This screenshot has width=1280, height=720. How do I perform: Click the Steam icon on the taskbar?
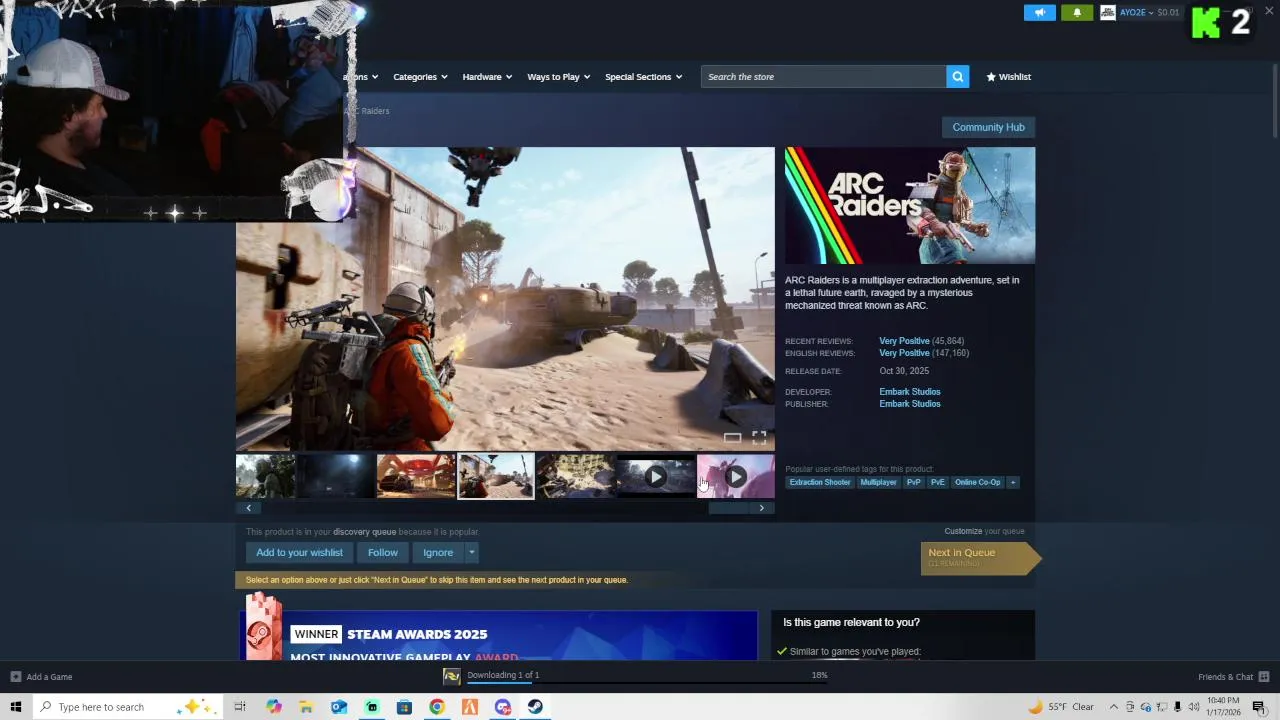pos(535,707)
